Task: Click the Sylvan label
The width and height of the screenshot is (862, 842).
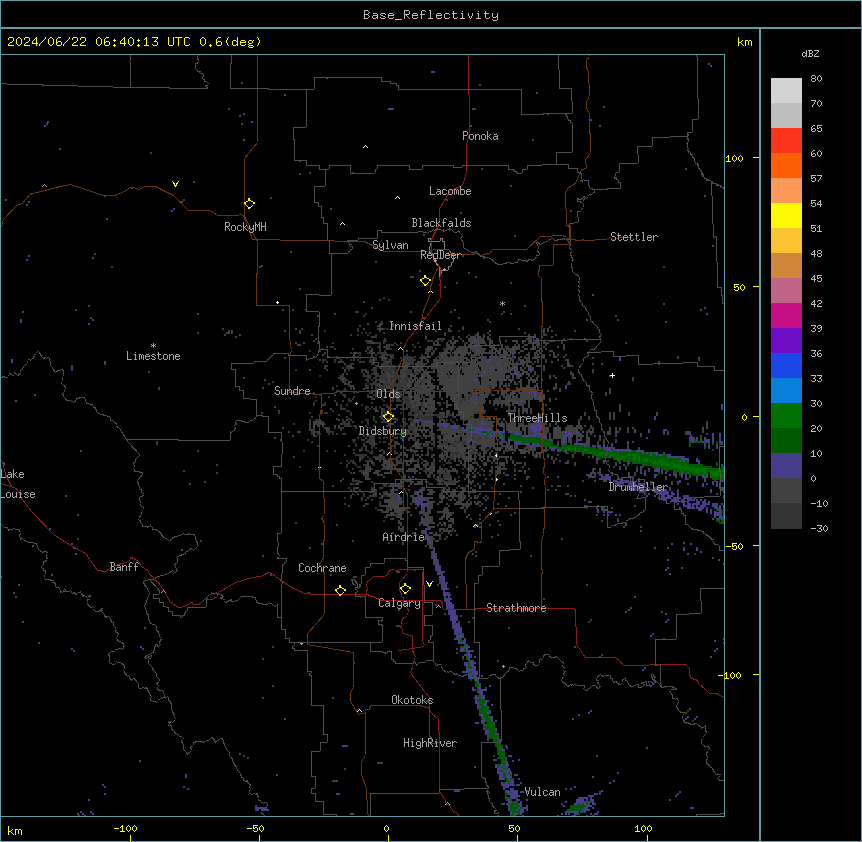Action: (x=390, y=245)
